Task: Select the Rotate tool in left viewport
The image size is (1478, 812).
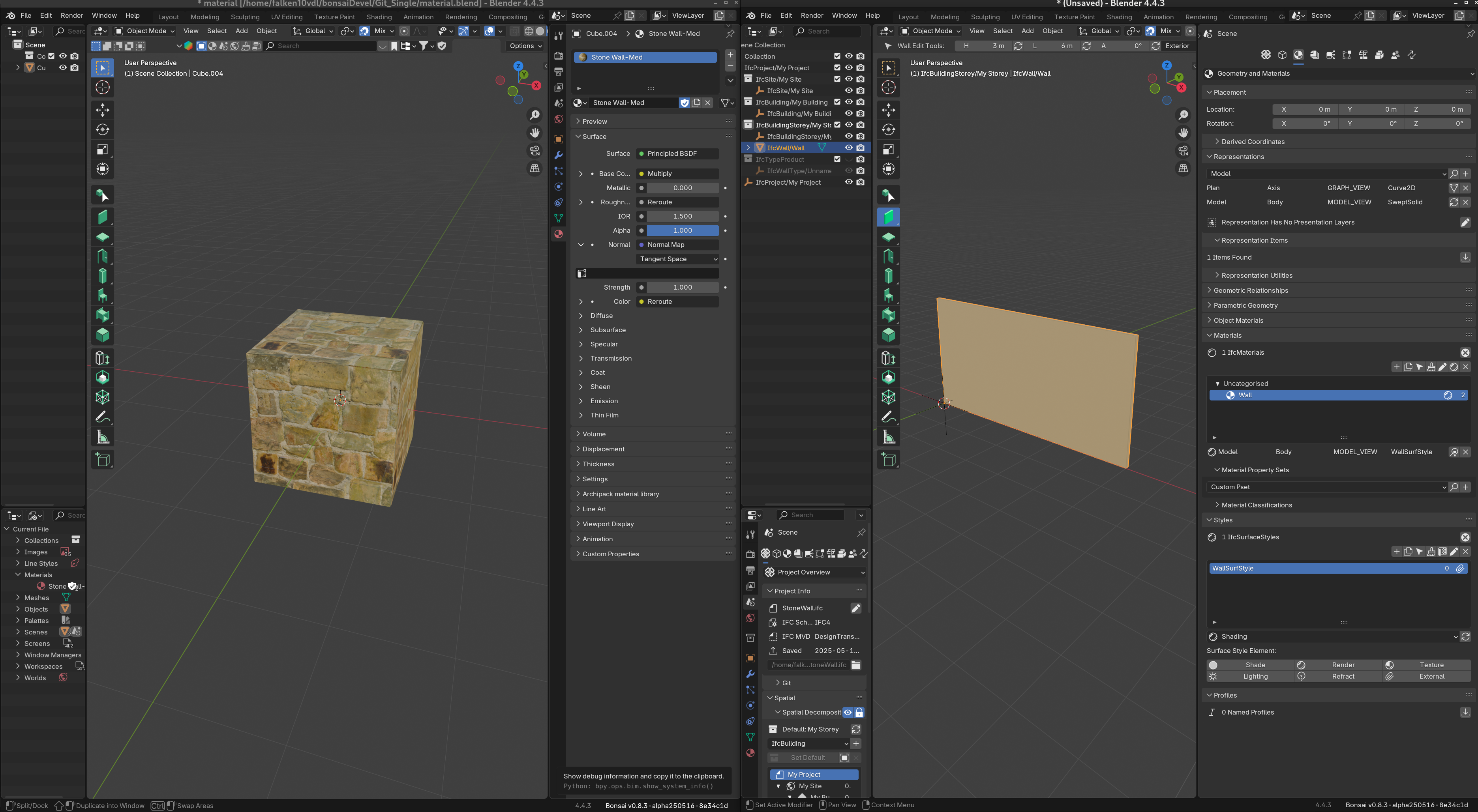Action: tap(103, 129)
